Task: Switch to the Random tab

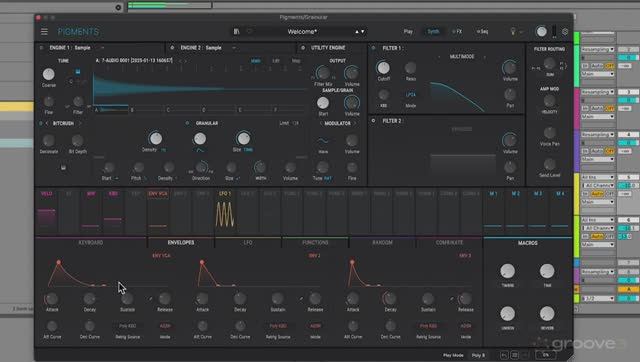Action: (382, 242)
